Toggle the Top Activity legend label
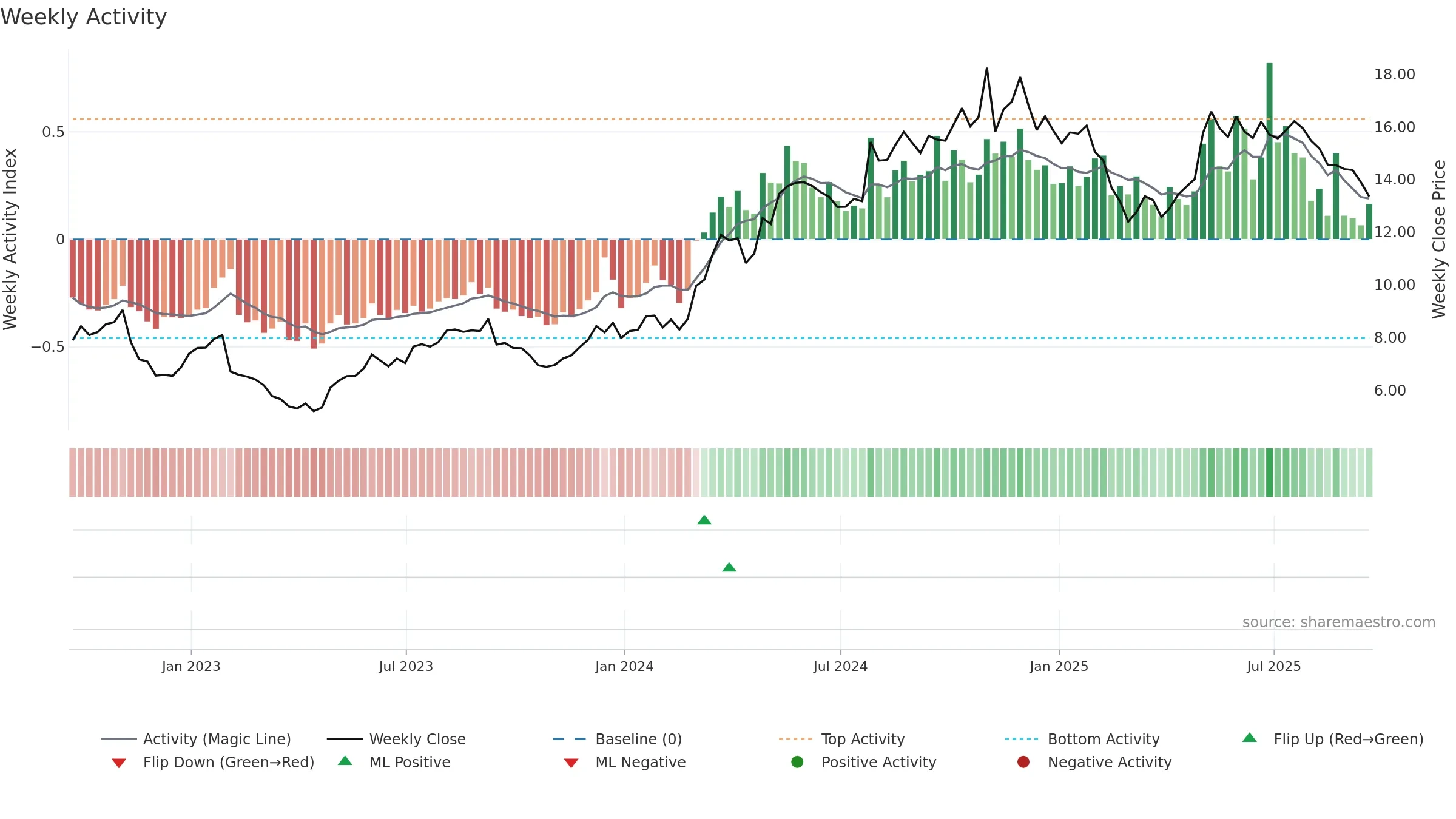 (863, 739)
